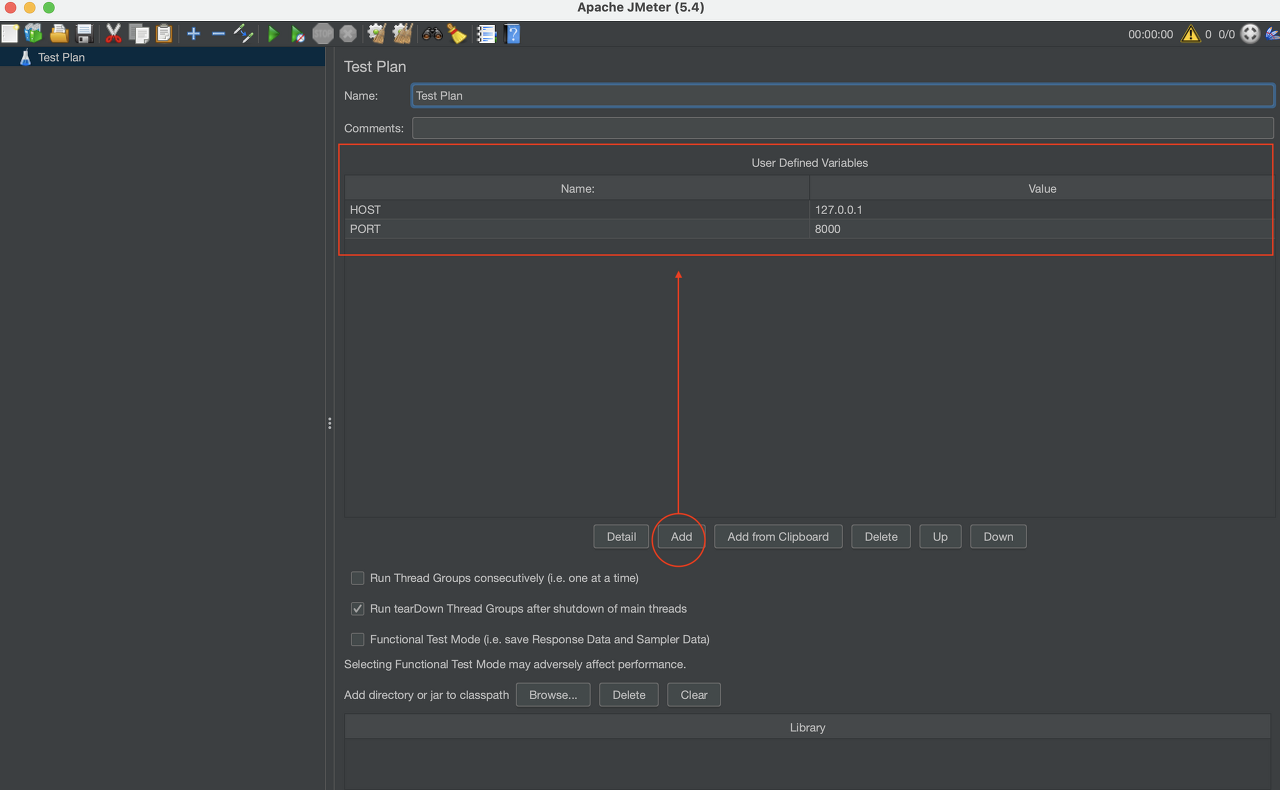Click the Clear All double broom icon

pos(403,34)
